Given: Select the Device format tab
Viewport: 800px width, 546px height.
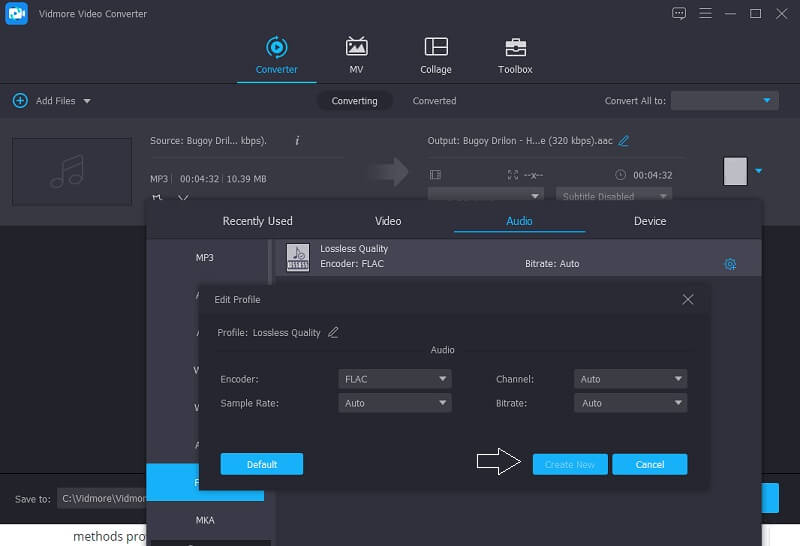Looking at the screenshot, I should [649, 221].
